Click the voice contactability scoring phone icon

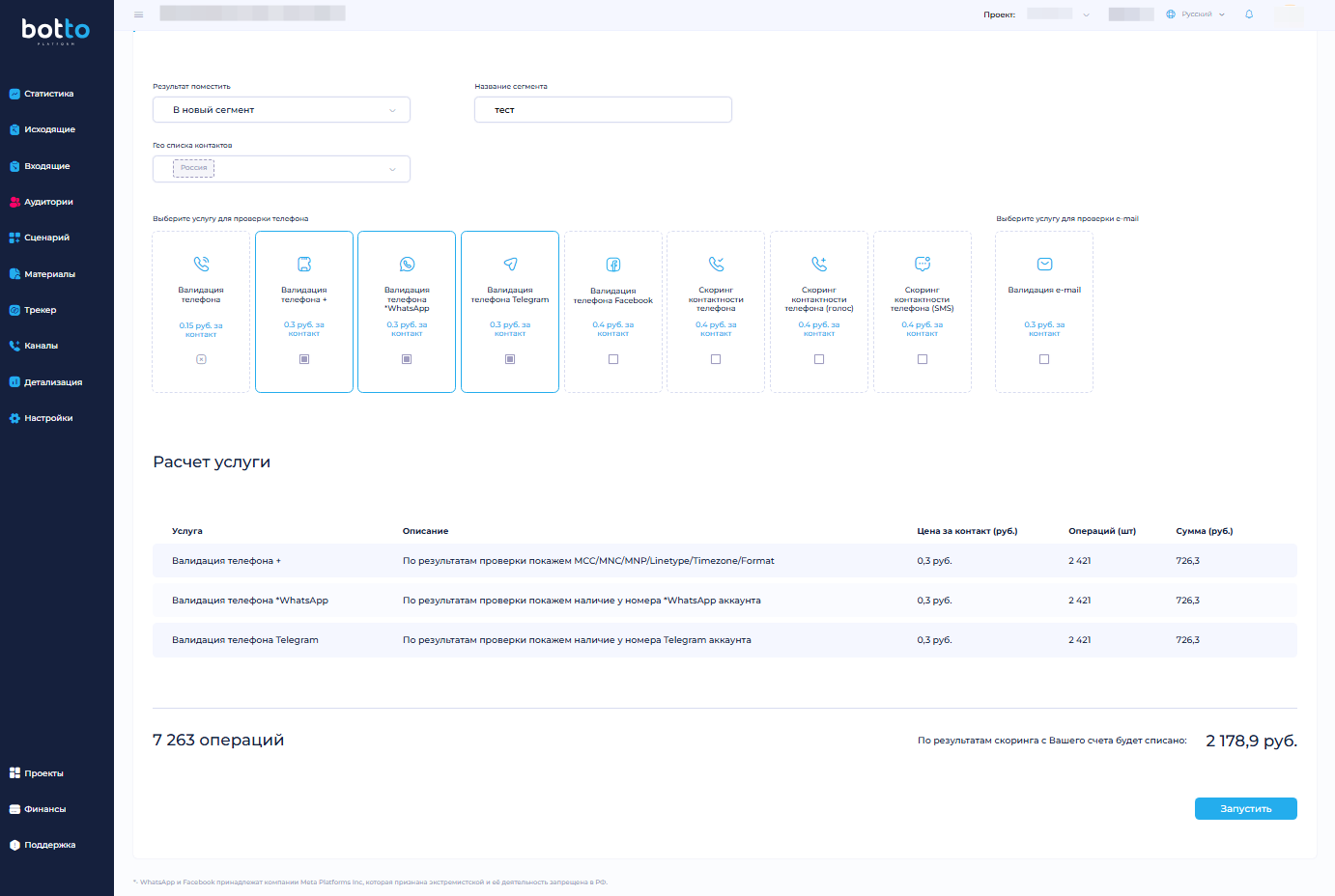click(x=819, y=264)
